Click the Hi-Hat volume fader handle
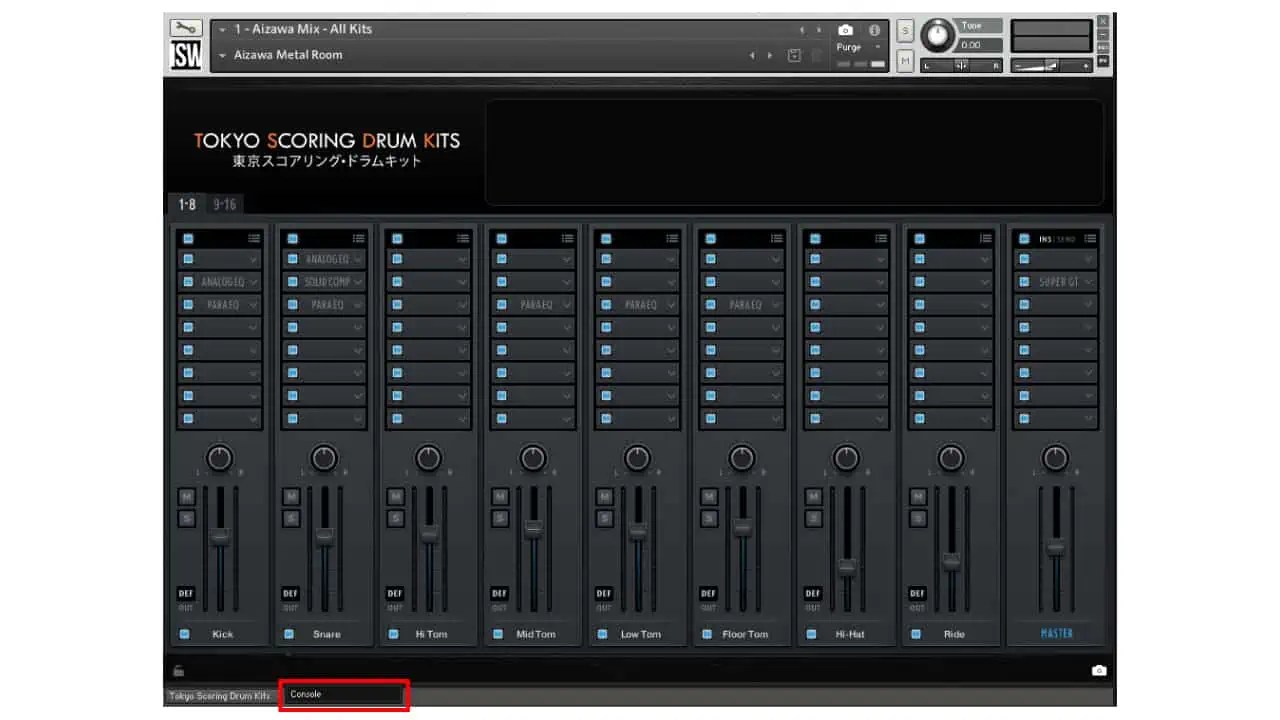Image resolution: width=1280 pixels, height=720 pixels. [847, 566]
